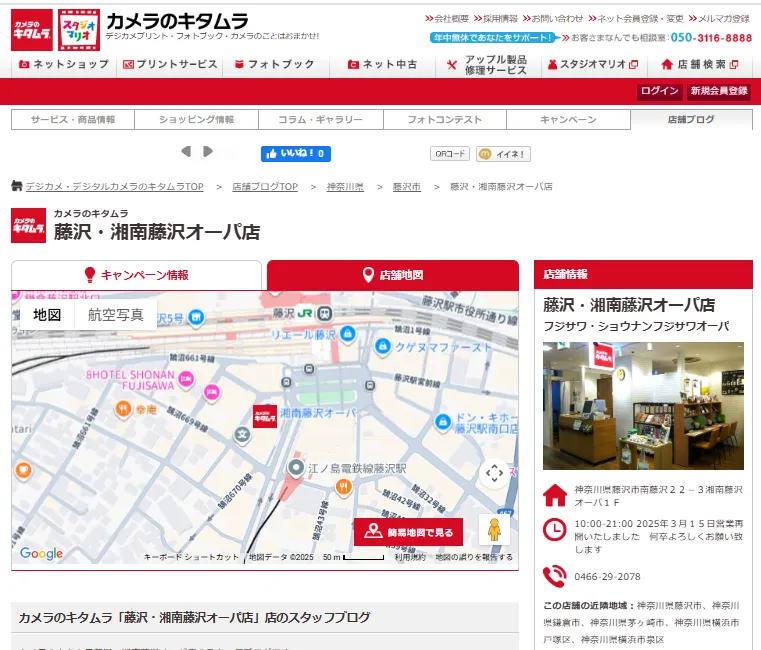761x650 pixels.
Task: Open 店舗ブログTOP breadcrumb link
Action: pyautogui.click(x=265, y=186)
